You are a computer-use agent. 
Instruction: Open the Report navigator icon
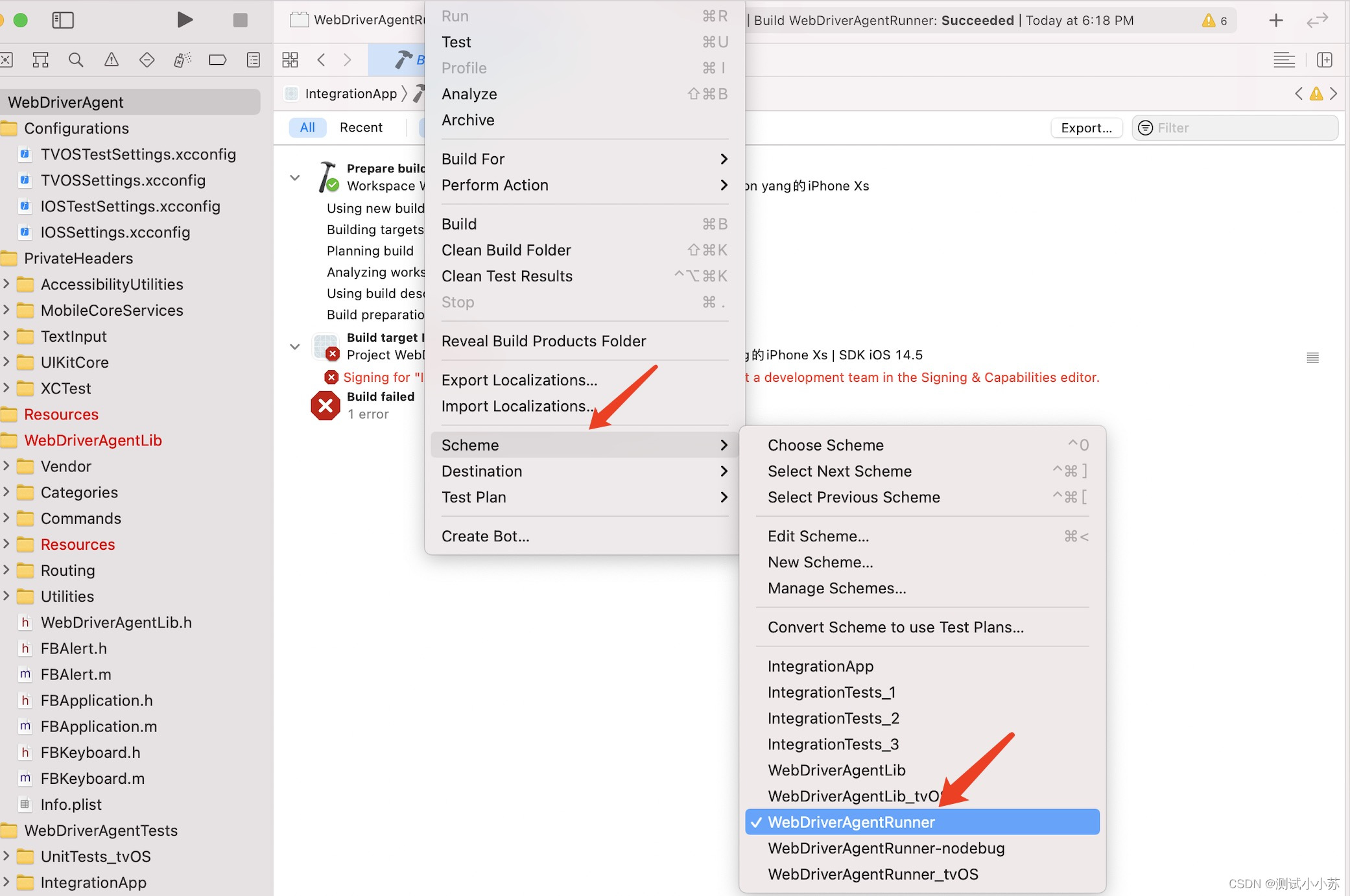pos(254,60)
